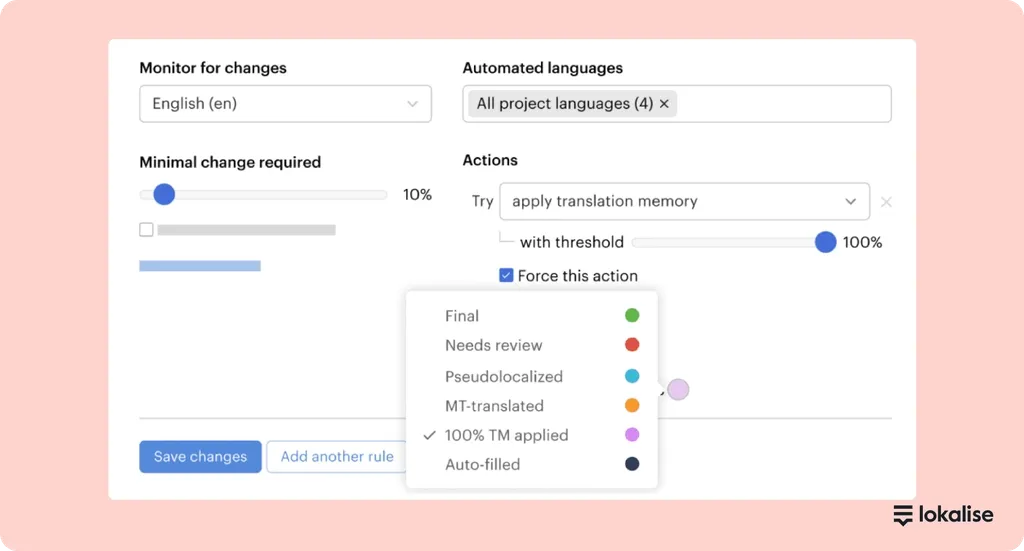Click Add another rule button
Image resolution: width=1024 pixels, height=551 pixels.
click(x=337, y=457)
